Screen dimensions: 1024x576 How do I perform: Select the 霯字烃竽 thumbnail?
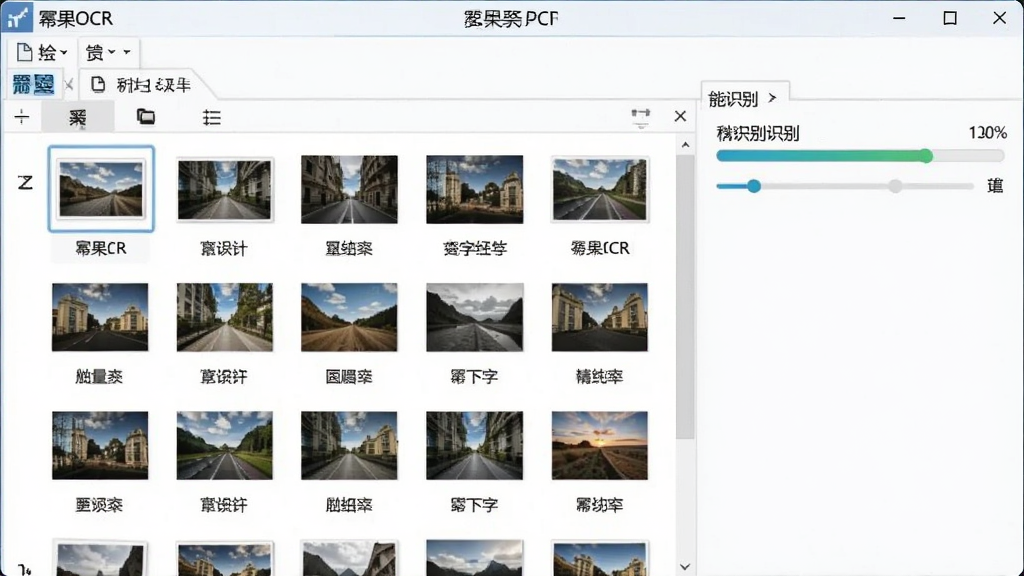[475, 189]
